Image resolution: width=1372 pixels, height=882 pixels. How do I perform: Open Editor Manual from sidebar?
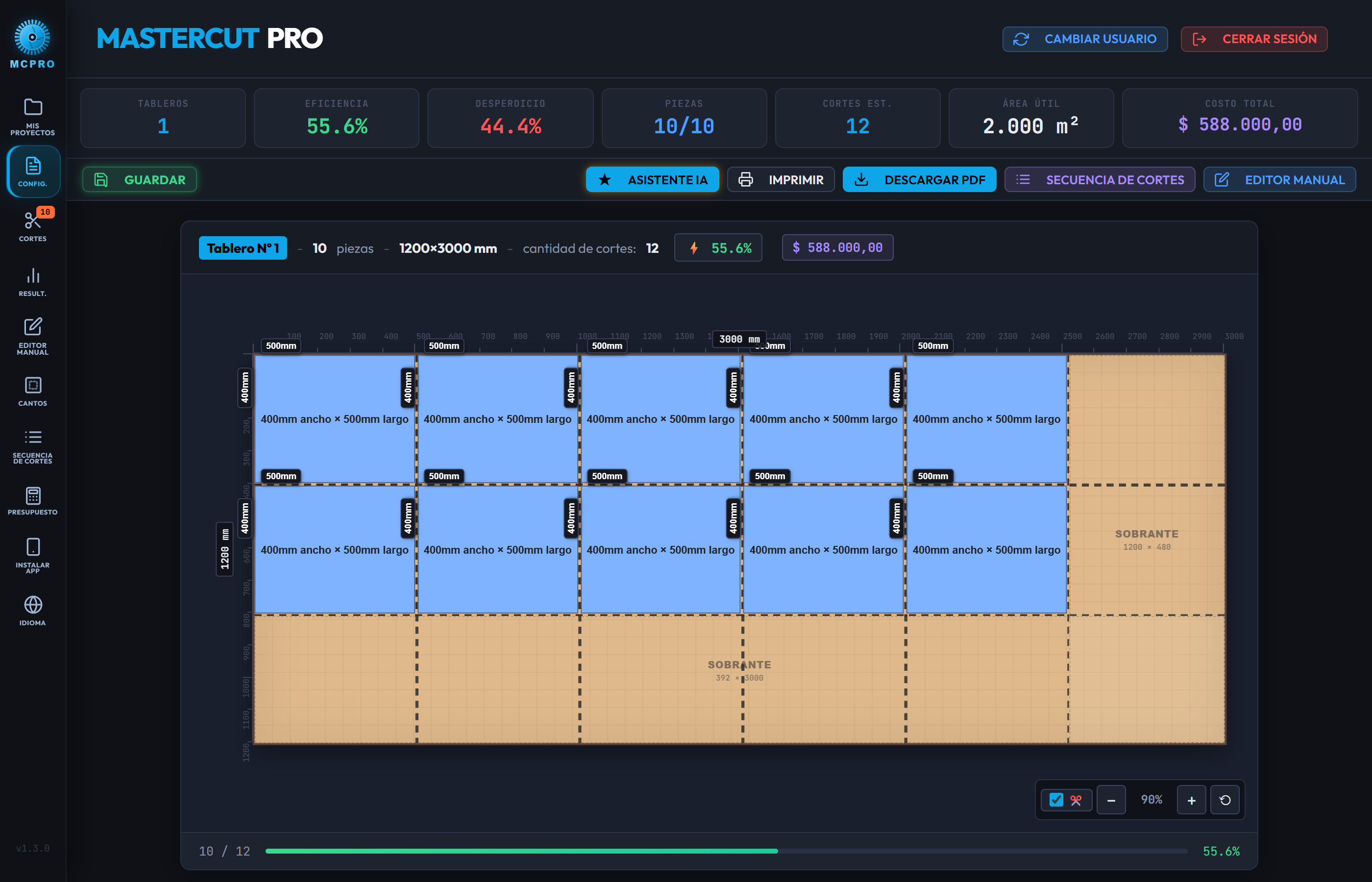[x=33, y=336]
